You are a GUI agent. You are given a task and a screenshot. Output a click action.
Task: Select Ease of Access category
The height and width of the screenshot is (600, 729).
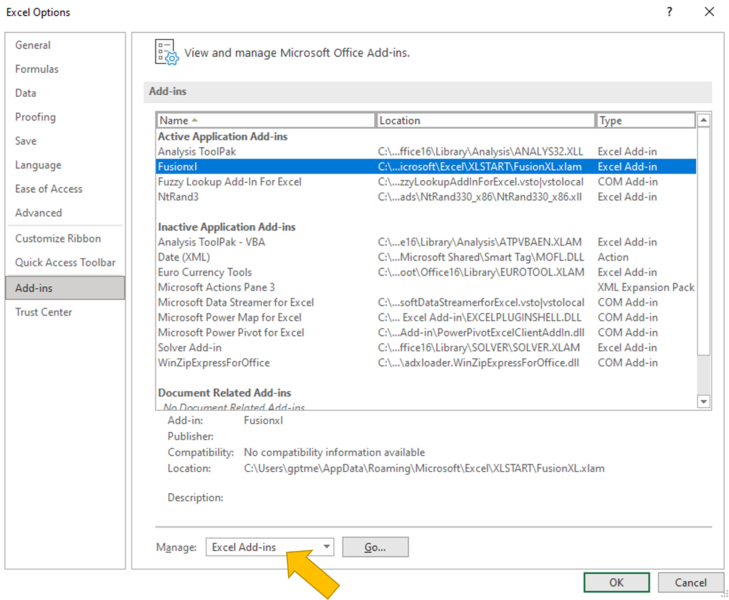[x=49, y=189]
